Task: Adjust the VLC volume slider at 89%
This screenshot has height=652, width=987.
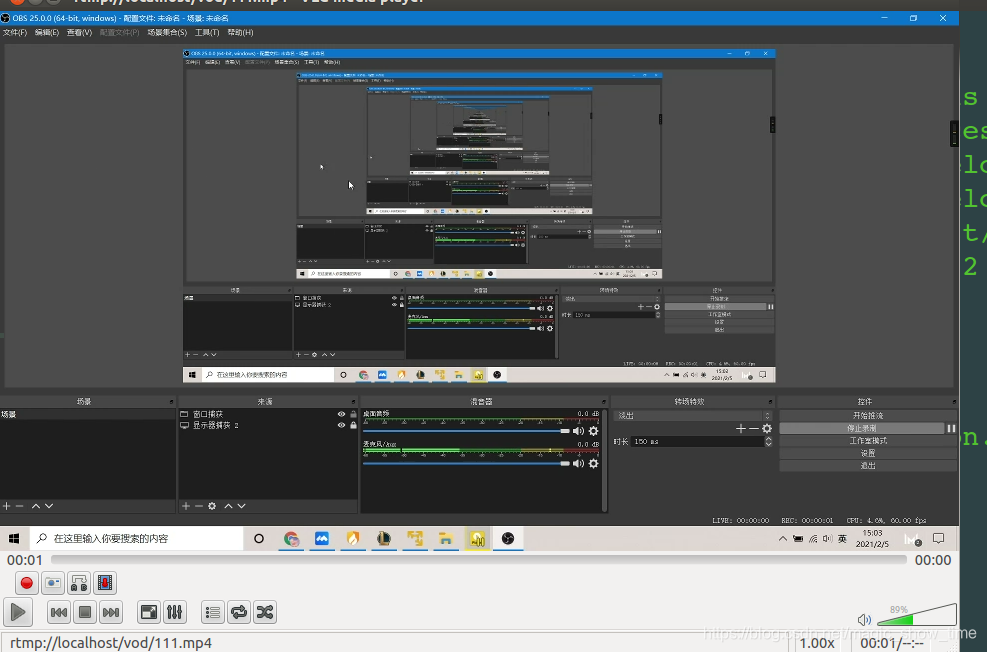Action: click(x=916, y=615)
